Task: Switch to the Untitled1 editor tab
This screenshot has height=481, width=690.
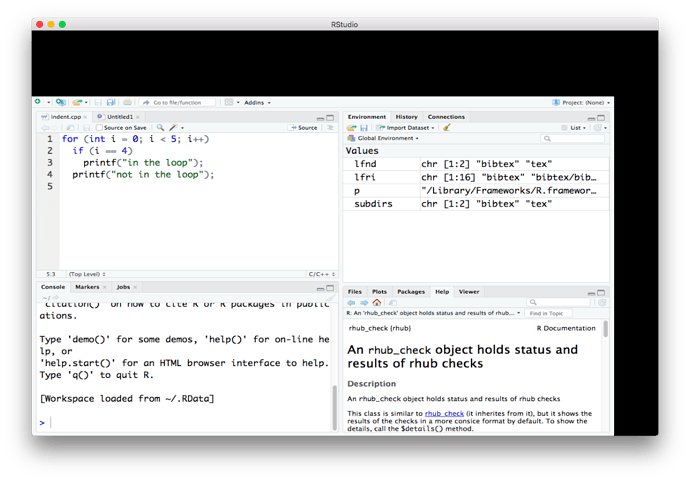Action: 120,117
